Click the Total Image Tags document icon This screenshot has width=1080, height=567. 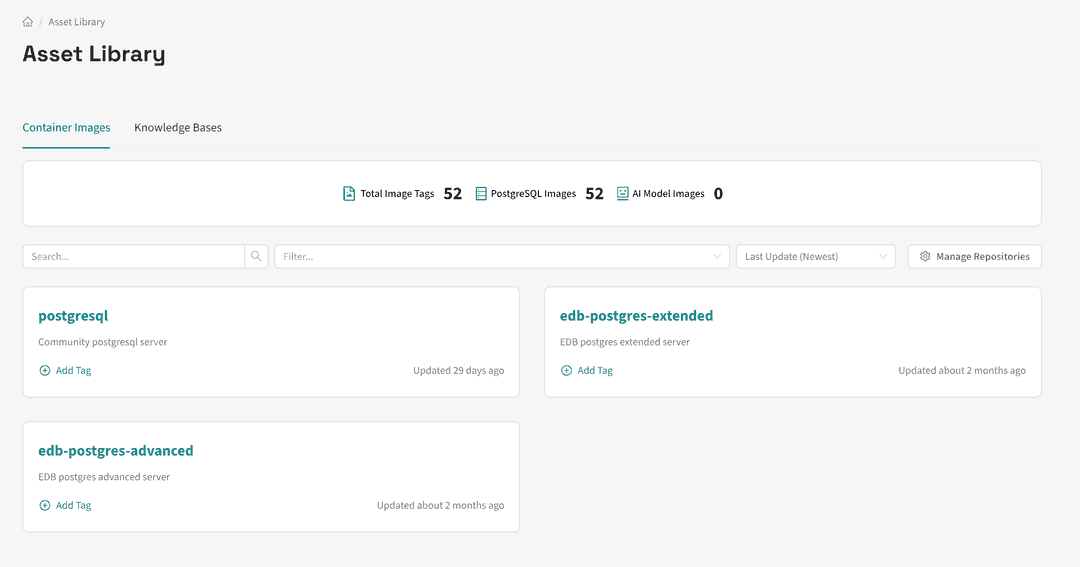349,194
